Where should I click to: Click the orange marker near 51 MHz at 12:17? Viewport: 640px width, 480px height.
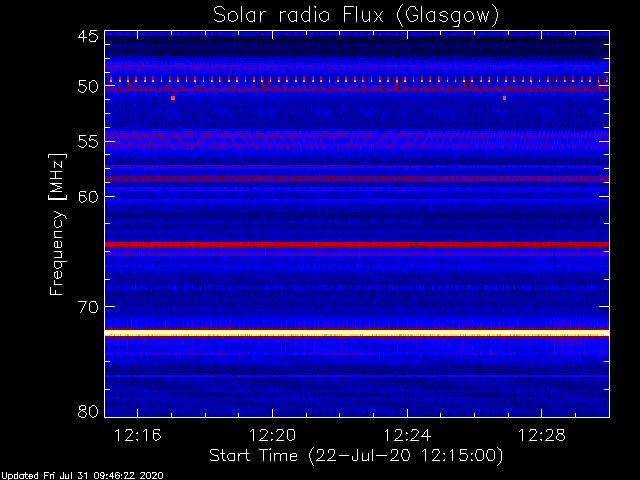click(173, 98)
